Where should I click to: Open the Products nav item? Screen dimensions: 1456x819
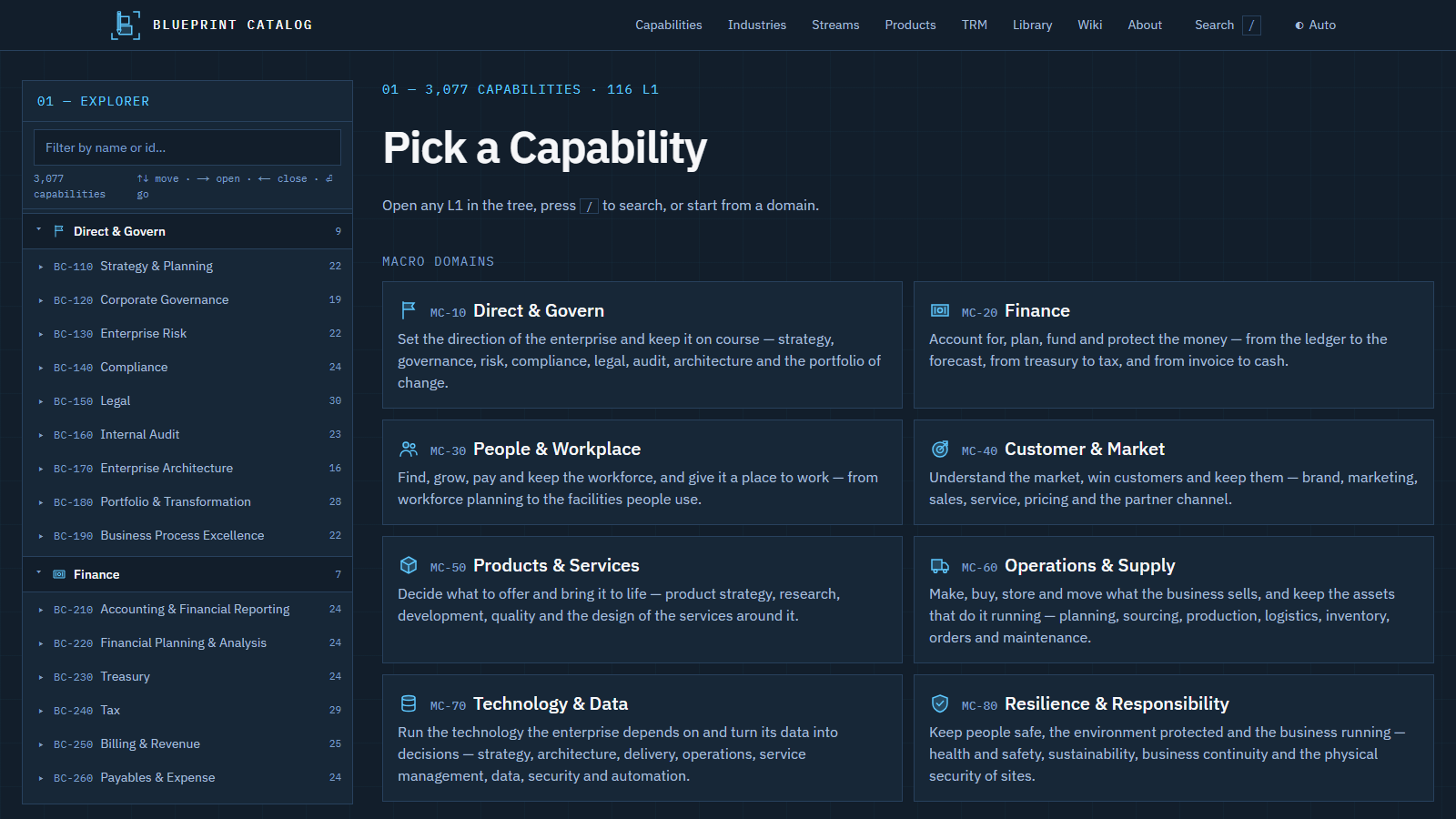point(910,25)
